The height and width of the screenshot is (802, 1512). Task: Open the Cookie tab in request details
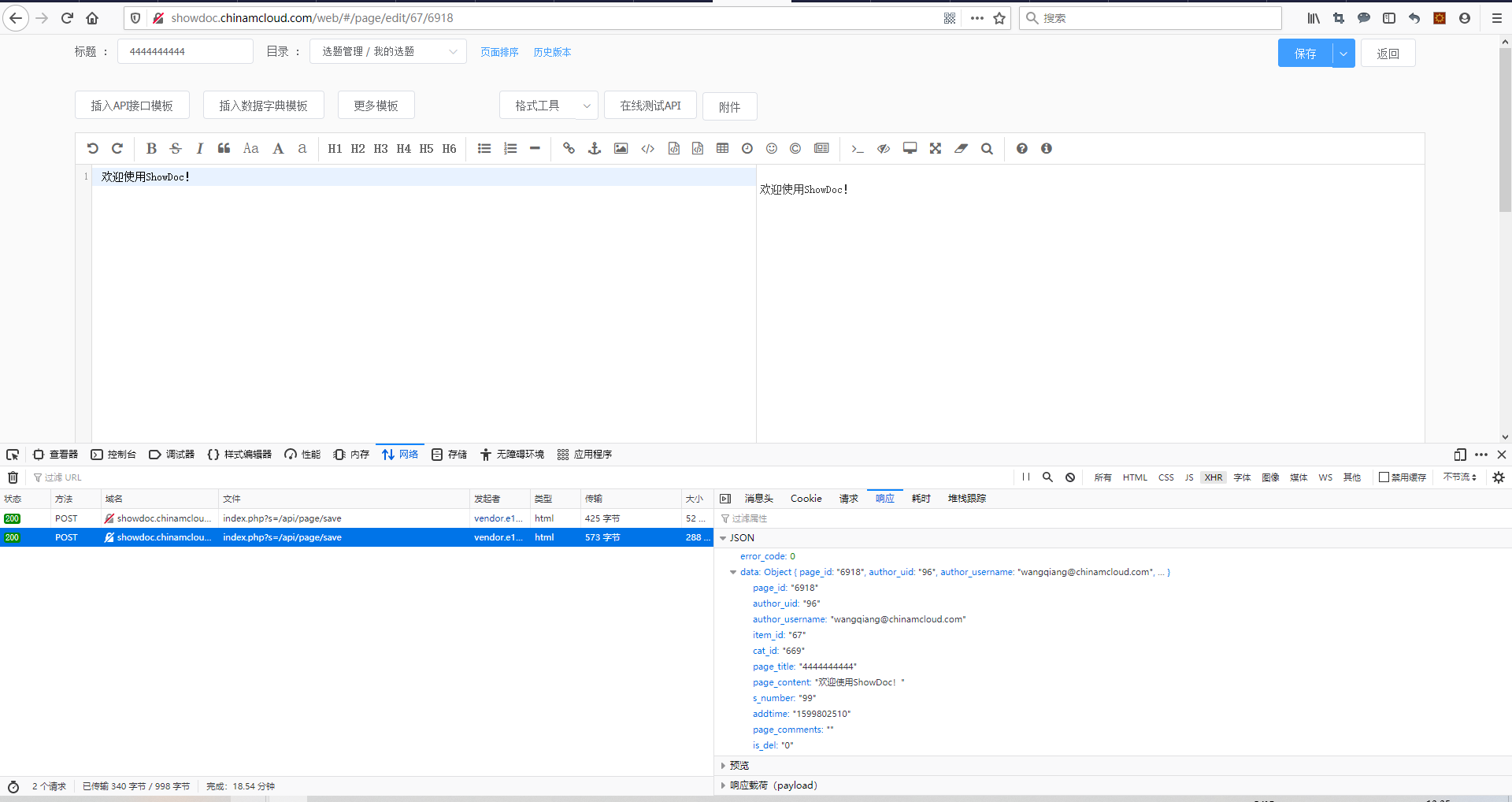point(806,499)
